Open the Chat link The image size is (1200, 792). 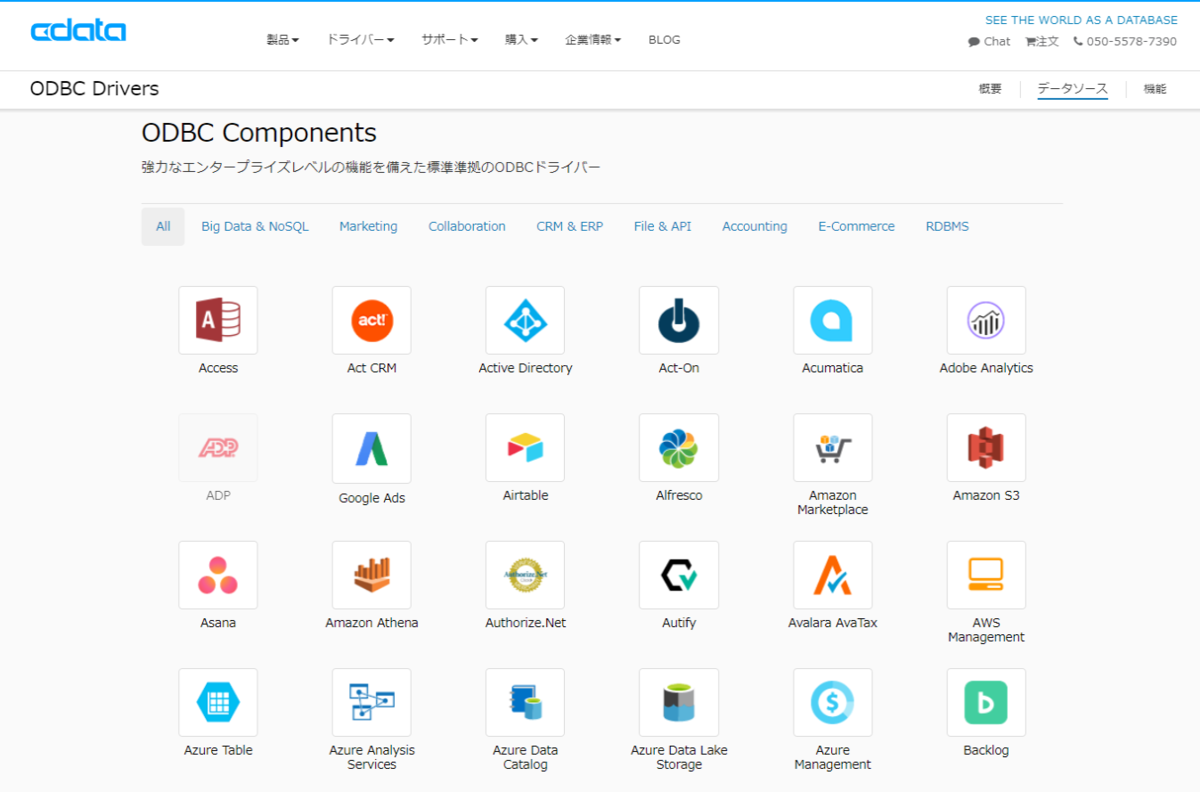(990, 42)
